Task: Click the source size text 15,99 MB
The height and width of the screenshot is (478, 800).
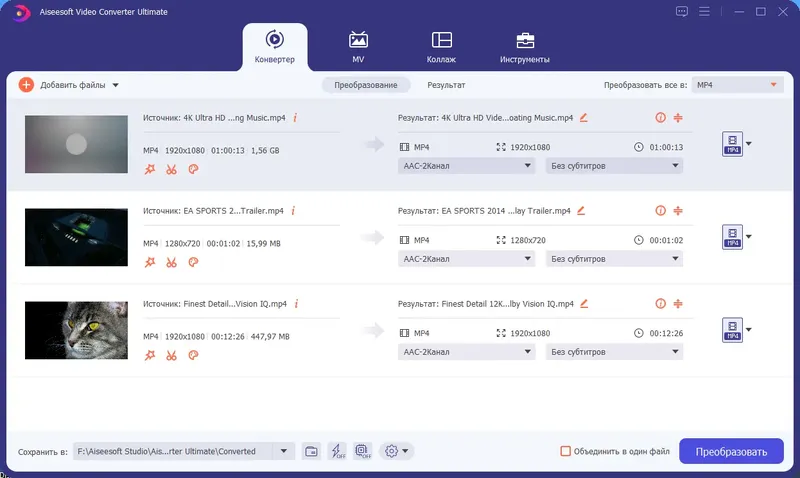Action: point(264,244)
